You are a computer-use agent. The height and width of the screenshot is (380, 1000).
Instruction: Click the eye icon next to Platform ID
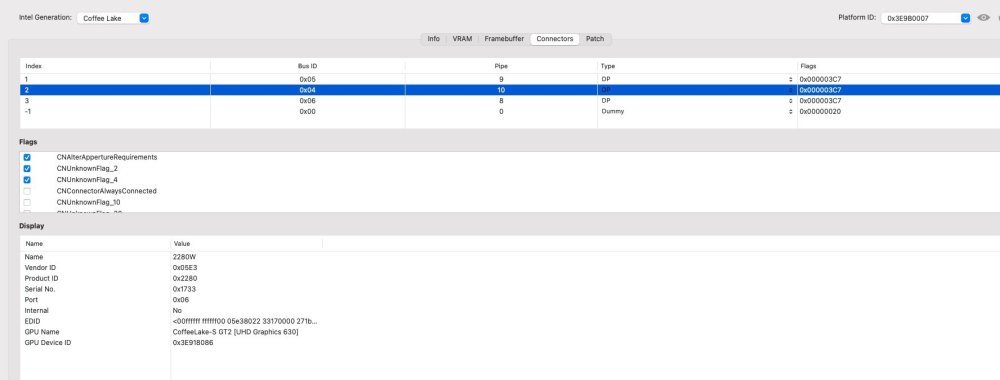(983, 18)
